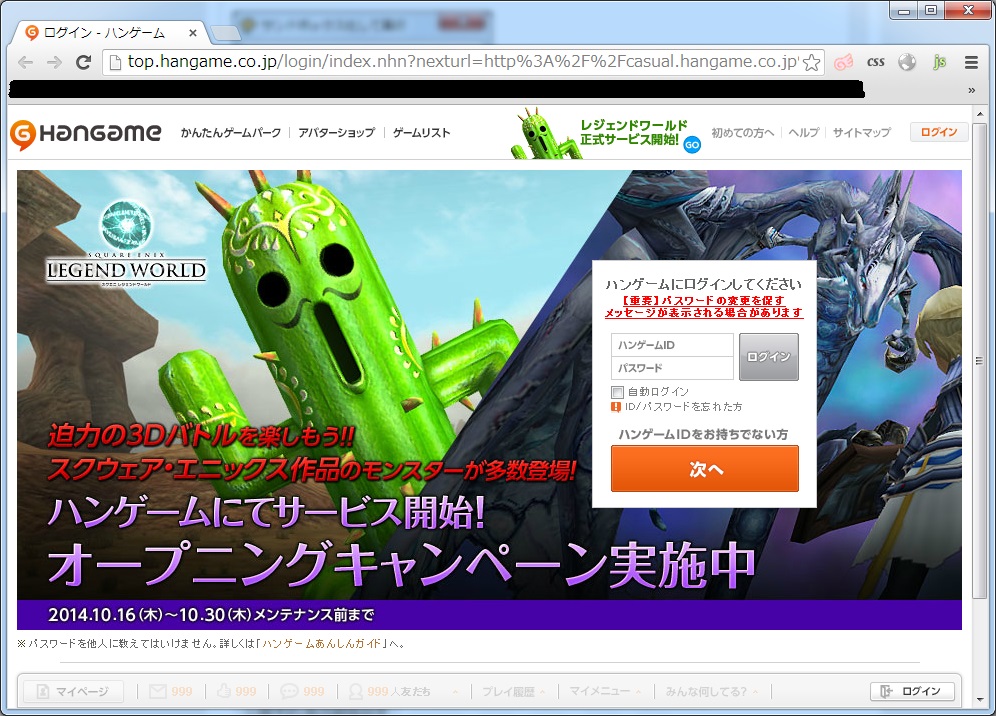Open 初めての方へ link
This screenshot has height=716, width=996.
(743, 133)
